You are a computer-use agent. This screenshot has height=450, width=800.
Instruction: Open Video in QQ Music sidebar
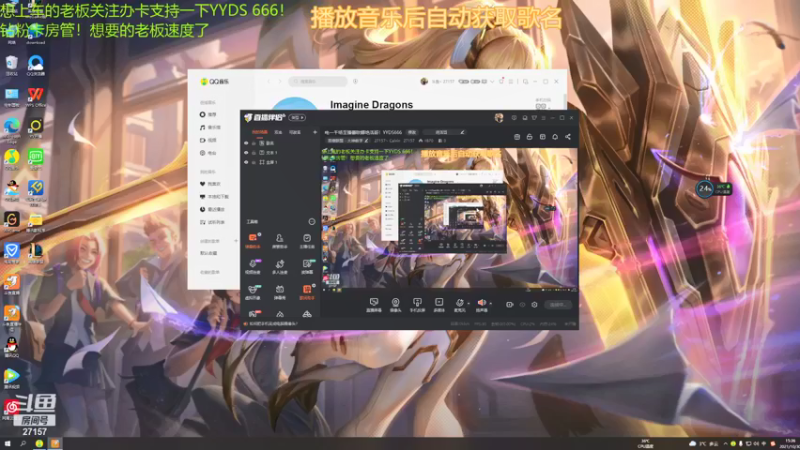point(209,140)
